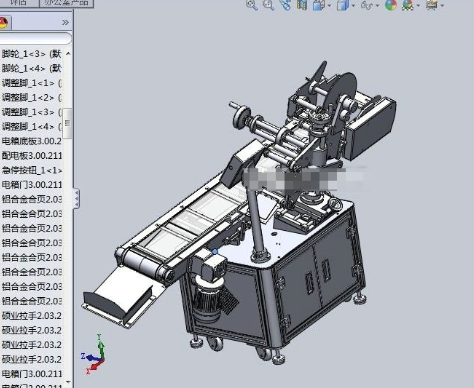The width and height of the screenshot is (474, 388).
Task: Select tree item 电箱底板3.00.2
Action: tap(32, 141)
